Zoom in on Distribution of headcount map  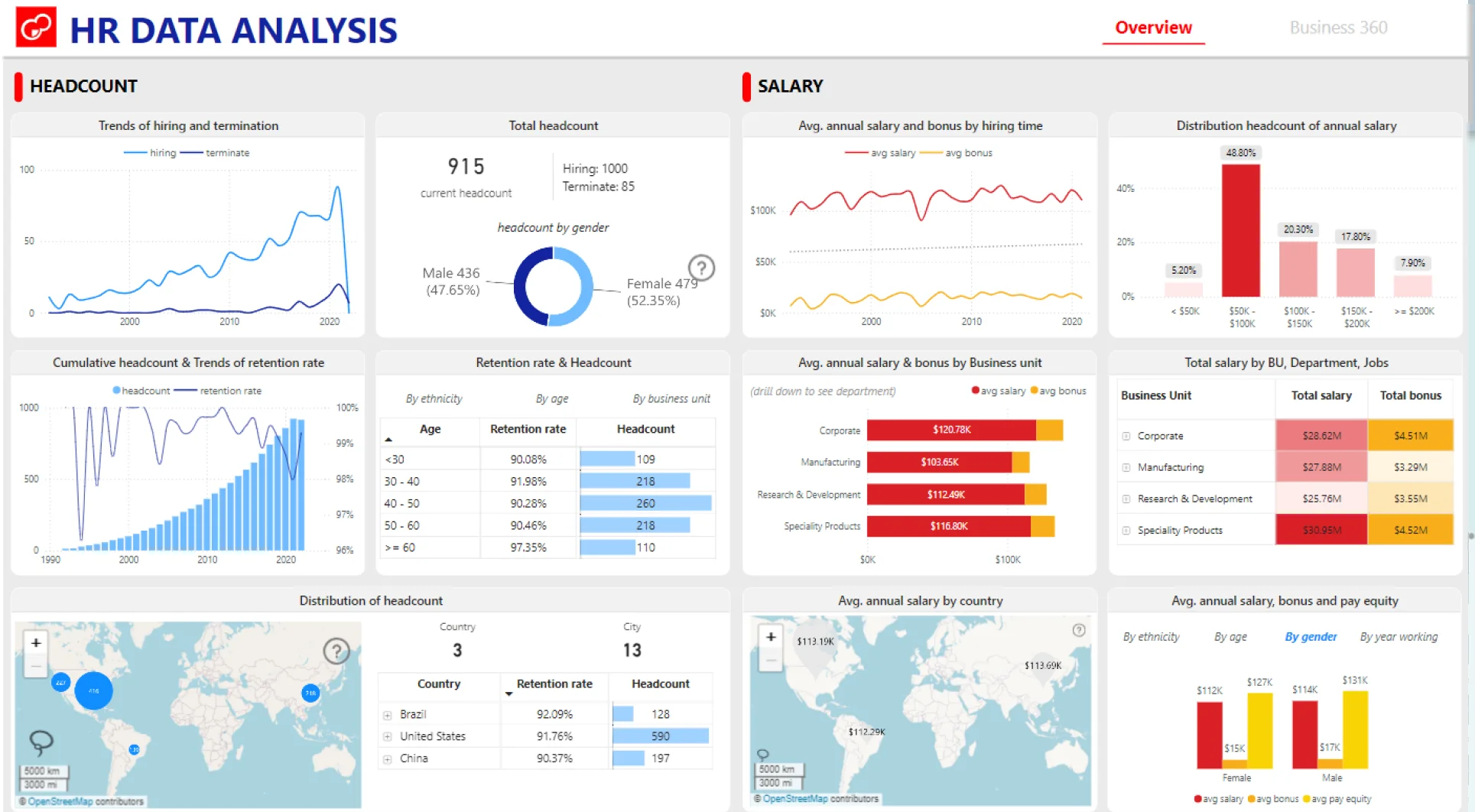(x=36, y=643)
